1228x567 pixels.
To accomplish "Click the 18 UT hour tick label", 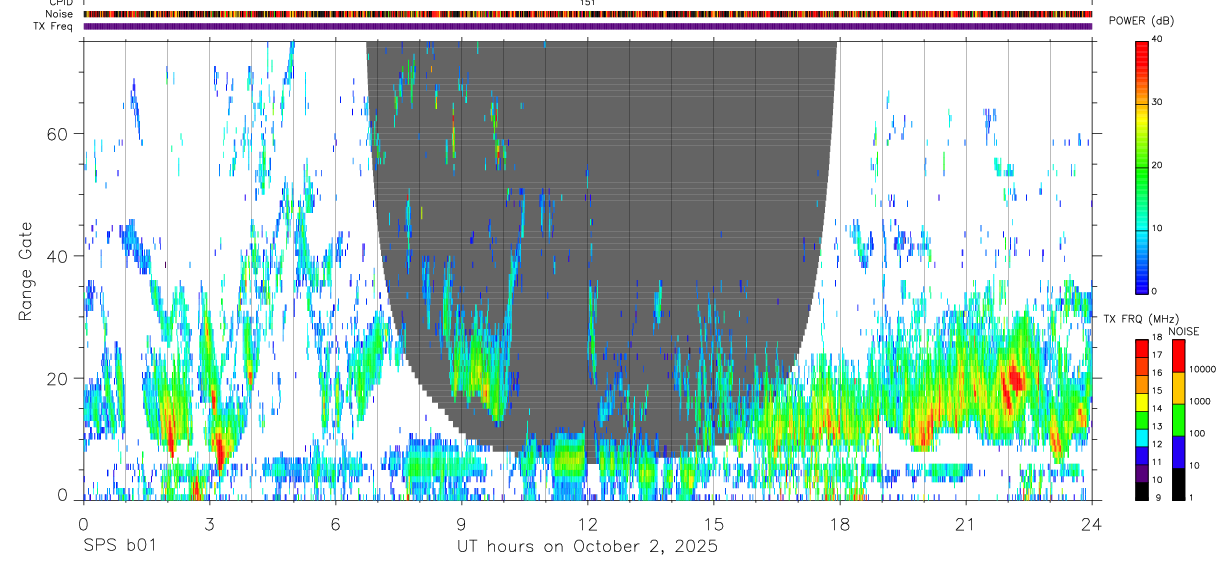I will 840,523.
